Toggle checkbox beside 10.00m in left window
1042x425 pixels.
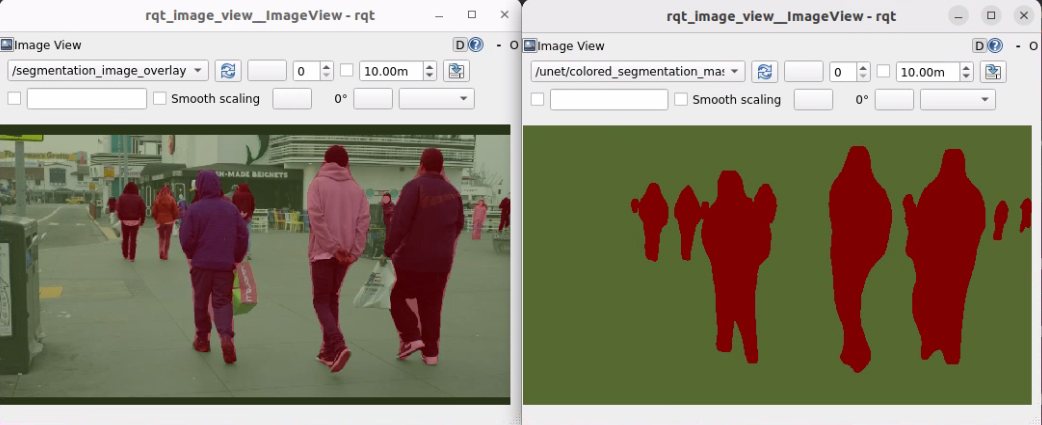(346, 71)
